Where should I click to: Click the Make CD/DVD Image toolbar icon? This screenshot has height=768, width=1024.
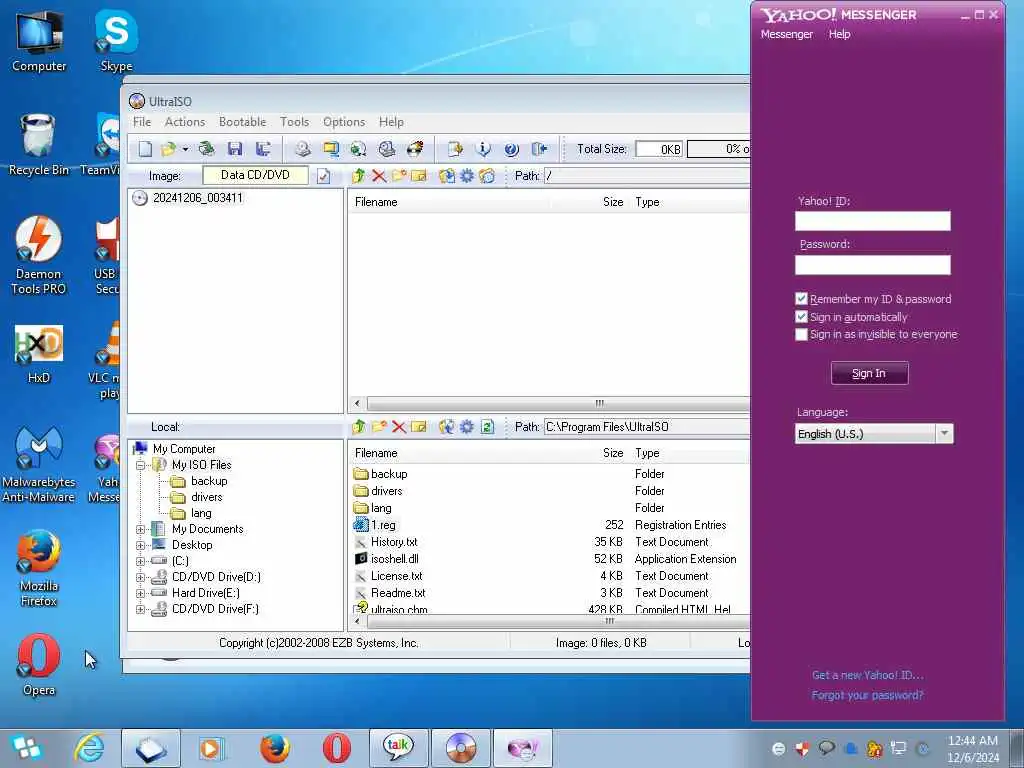pos(302,149)
